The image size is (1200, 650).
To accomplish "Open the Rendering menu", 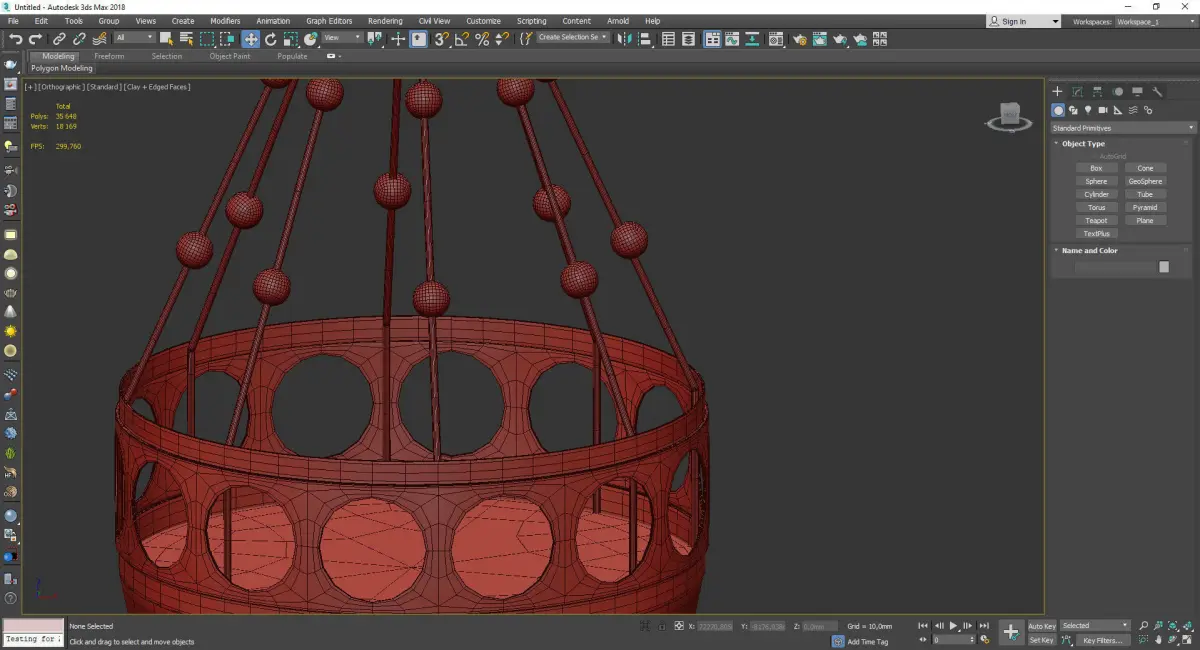I will point(384,21).
